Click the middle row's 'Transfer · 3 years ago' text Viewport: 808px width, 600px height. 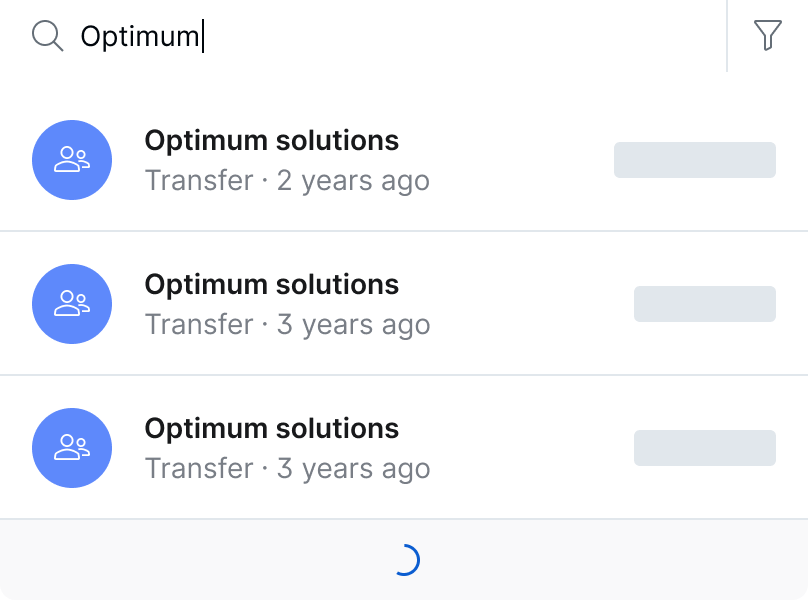pos(288,324)
